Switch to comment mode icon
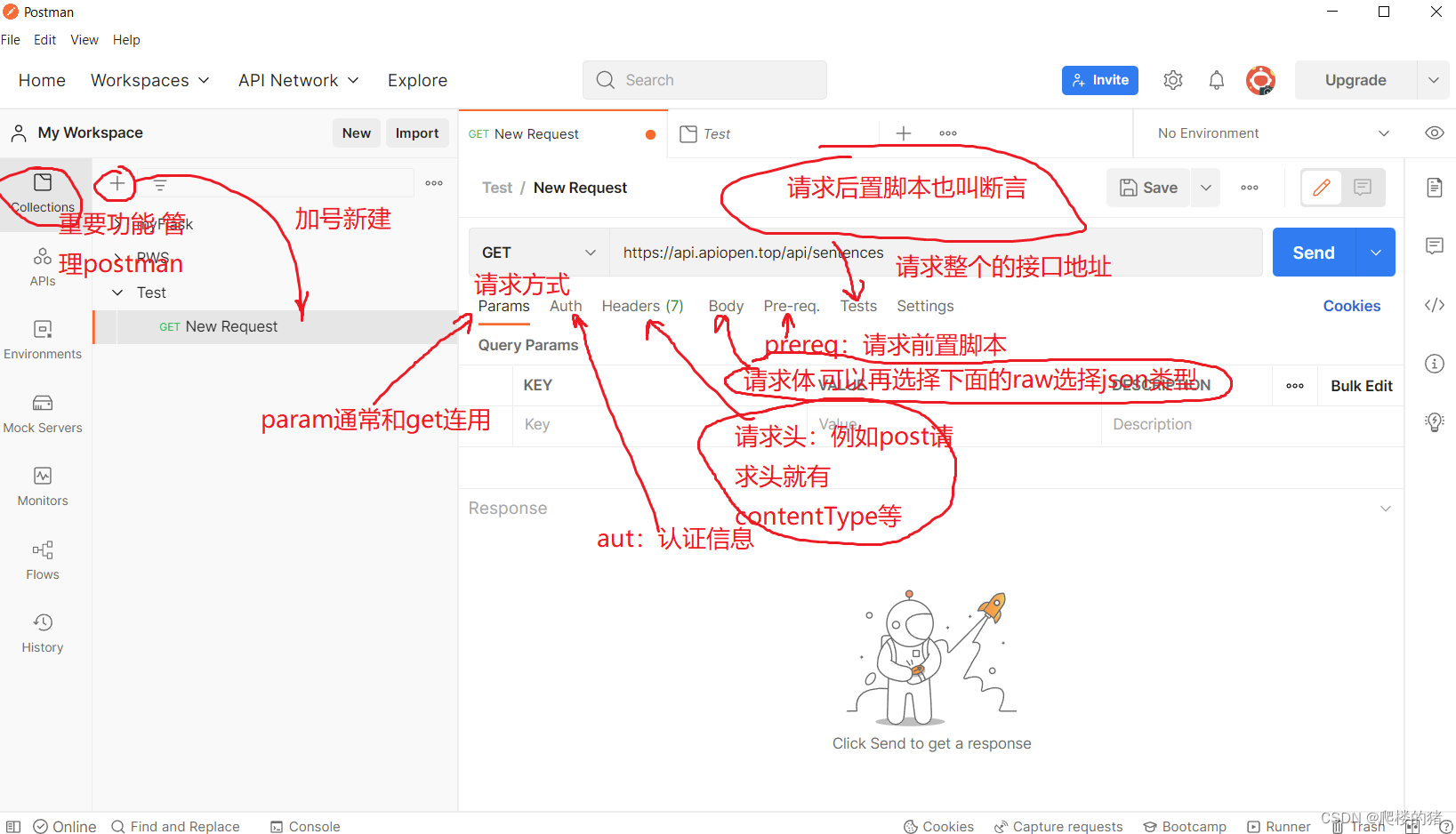Viewport: 1456px width, 834px height. 1363,188
